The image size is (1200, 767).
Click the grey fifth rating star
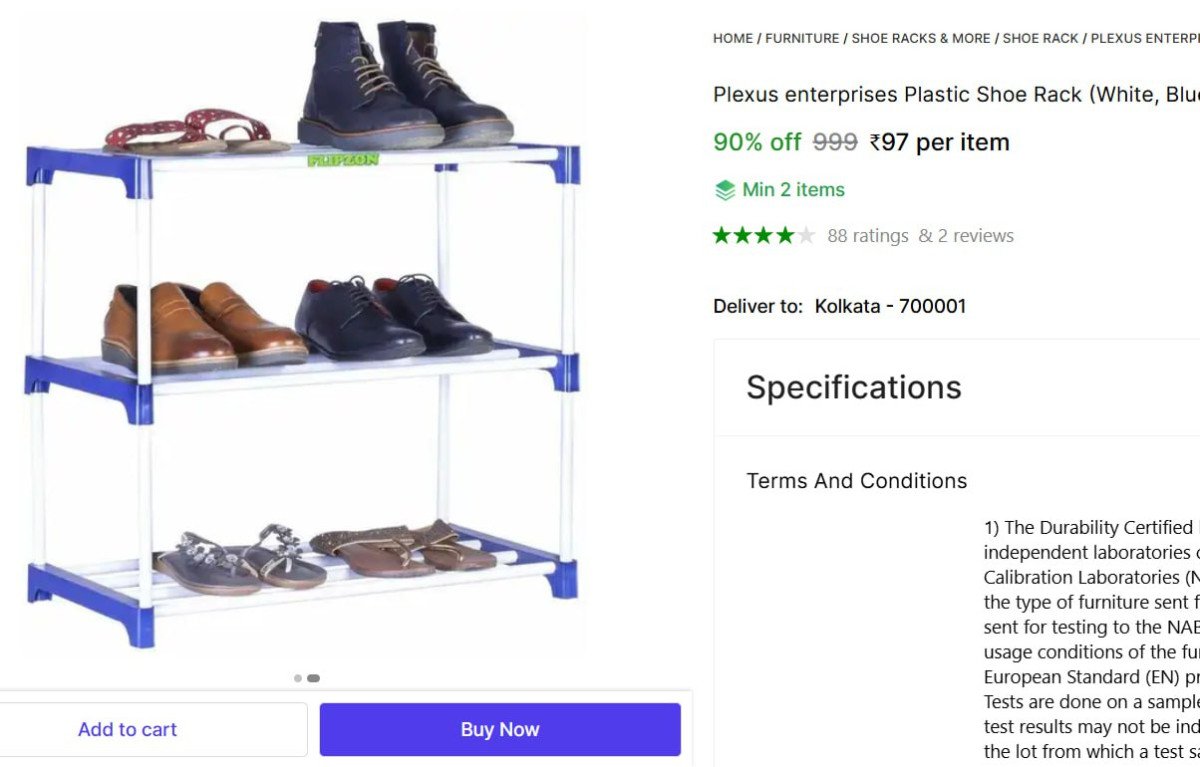(806, 236)
